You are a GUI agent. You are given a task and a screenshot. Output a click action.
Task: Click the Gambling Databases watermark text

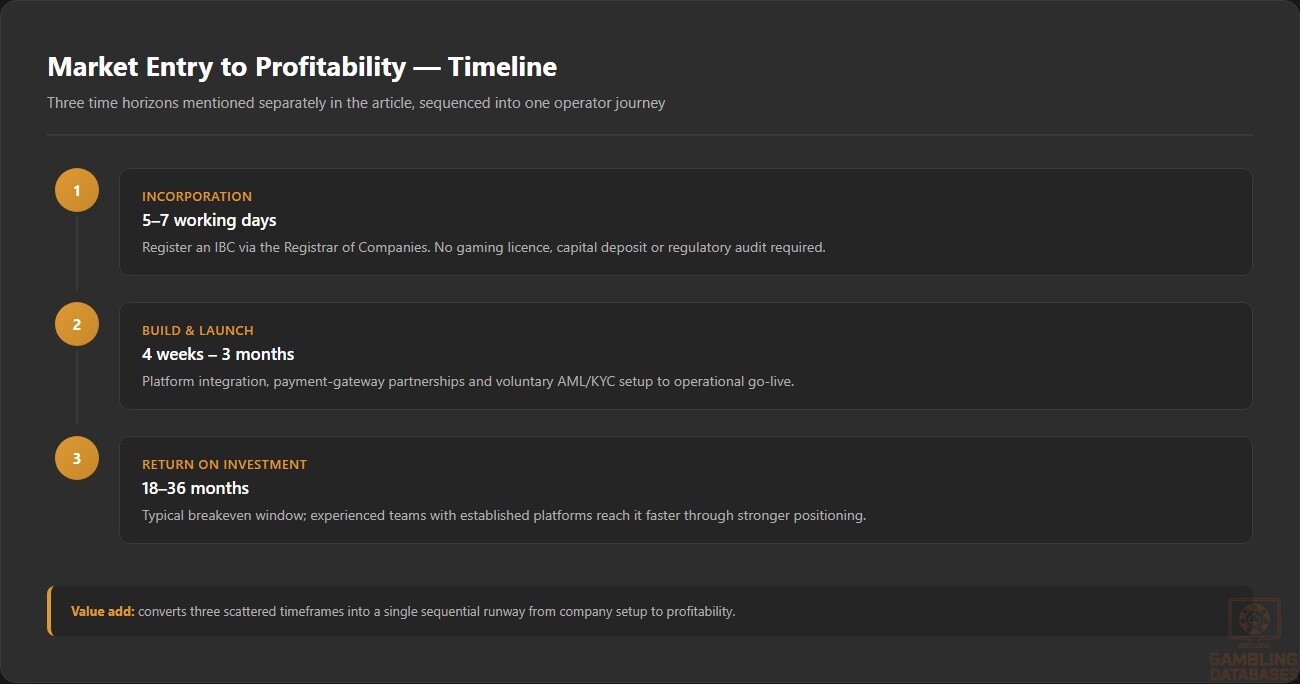pos(1254,667)
